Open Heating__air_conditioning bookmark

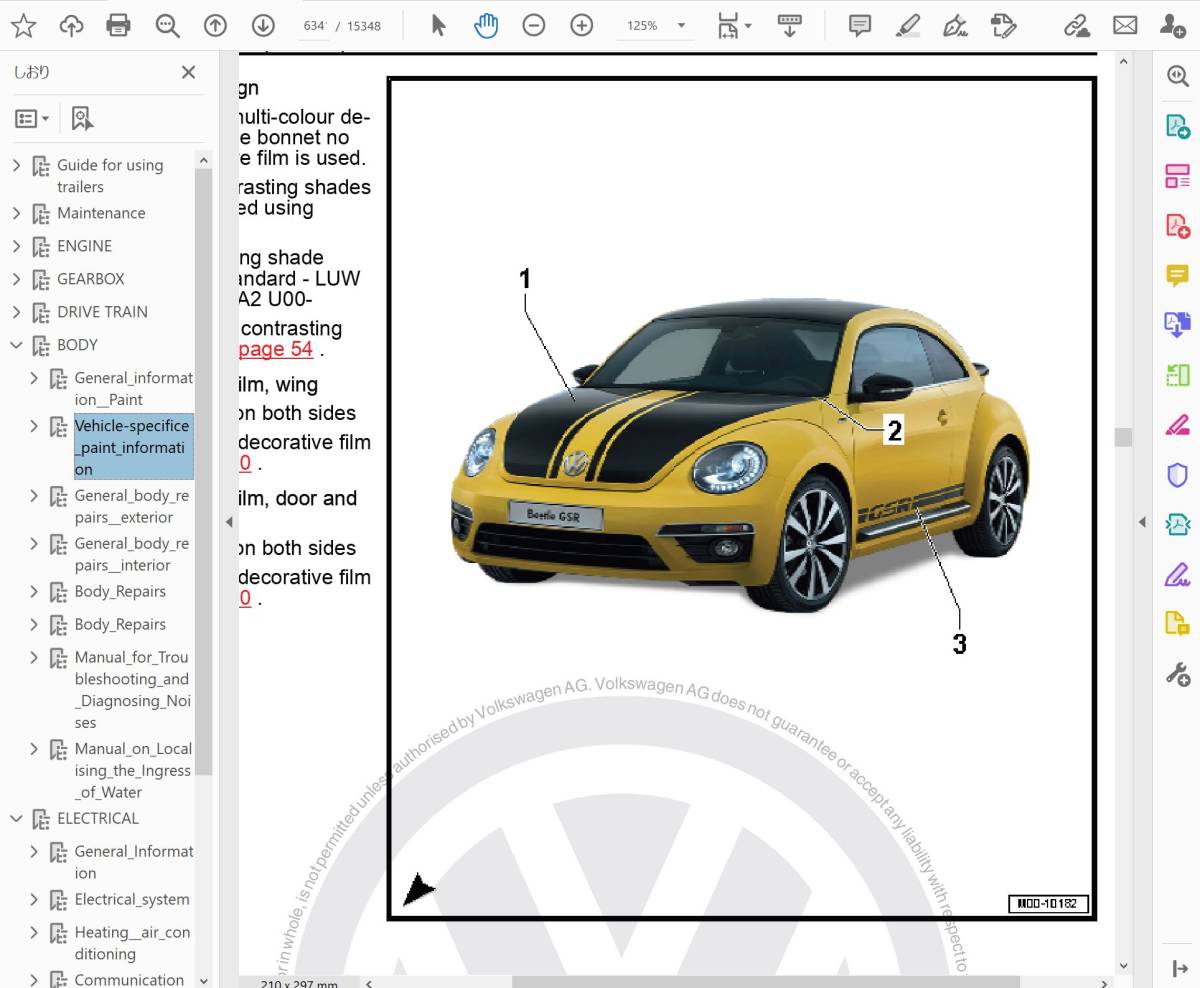132,943
